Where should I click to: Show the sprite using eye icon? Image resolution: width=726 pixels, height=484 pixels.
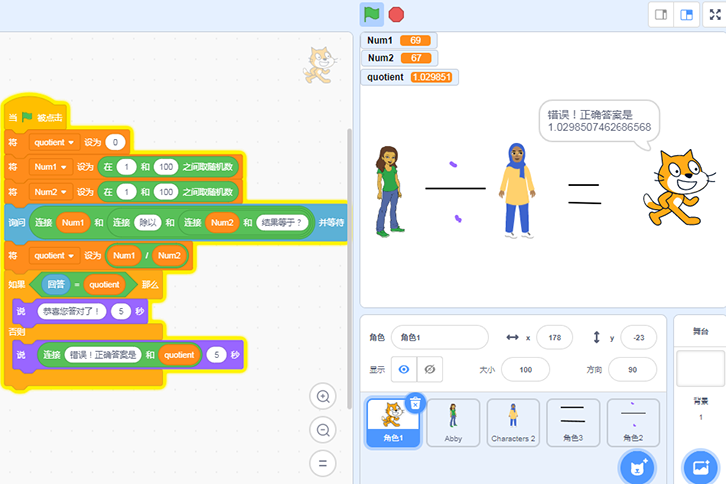coord(404,369)
